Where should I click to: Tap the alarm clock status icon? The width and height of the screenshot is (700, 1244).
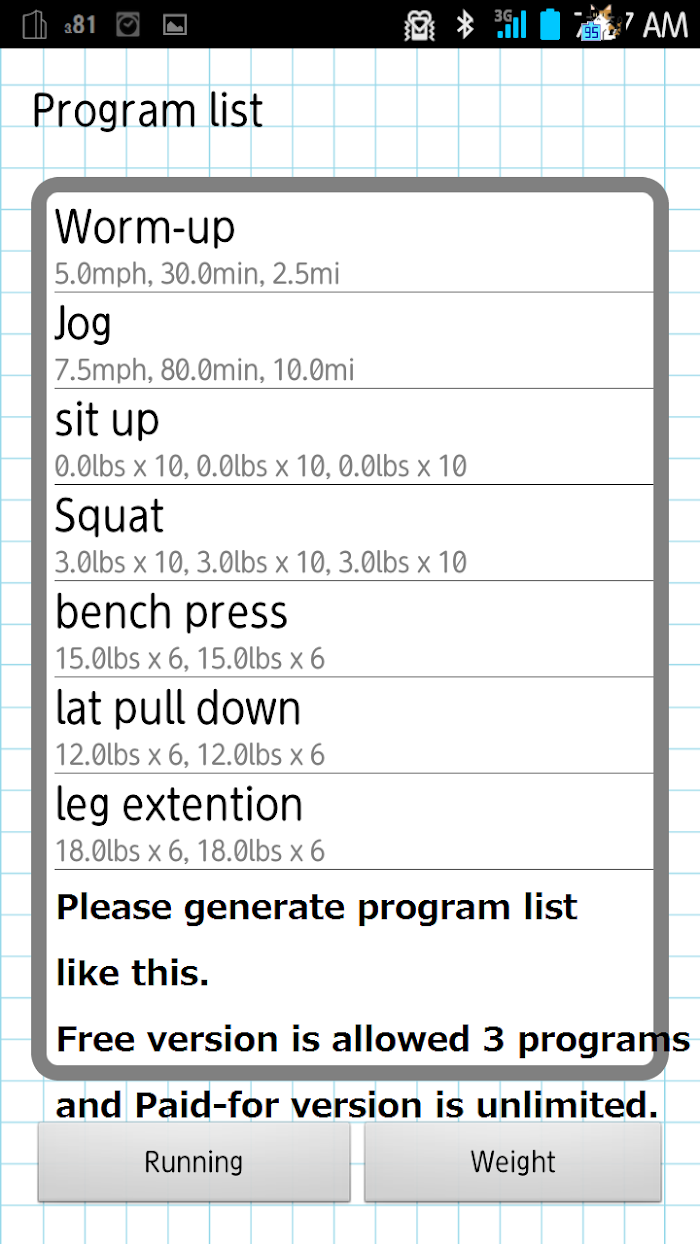(128, 24)
